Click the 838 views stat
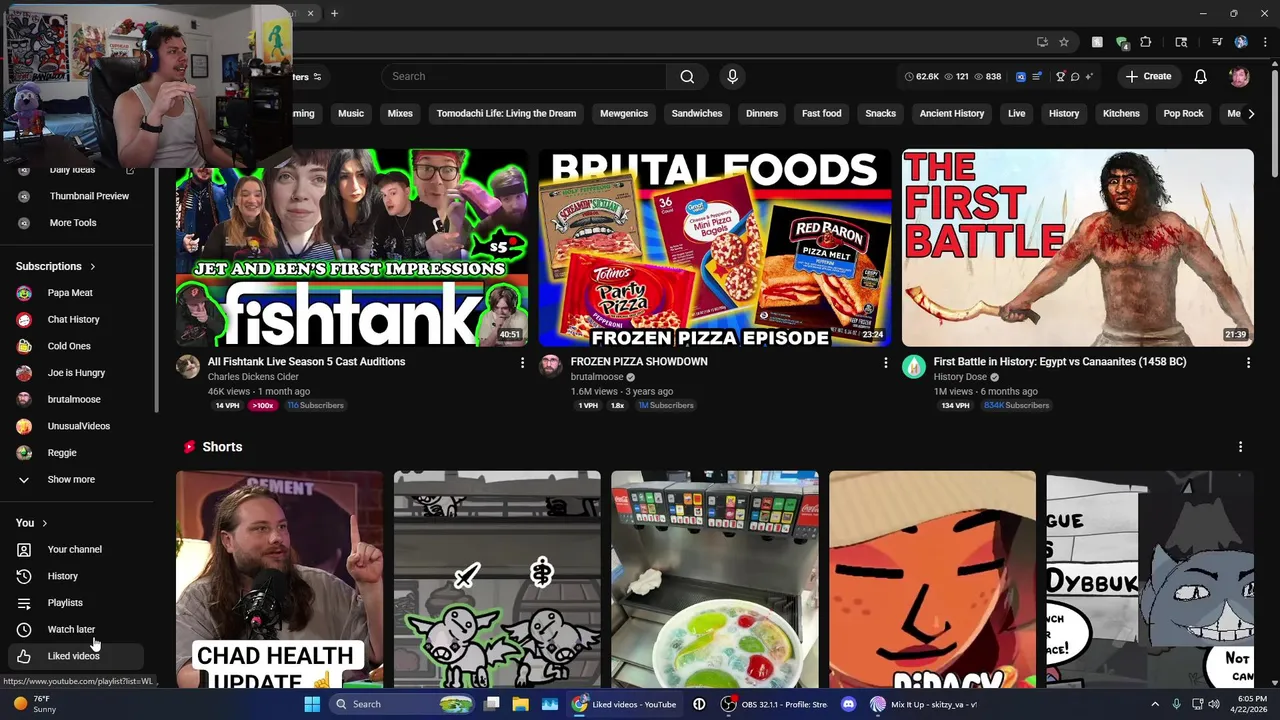 [987, 76]
